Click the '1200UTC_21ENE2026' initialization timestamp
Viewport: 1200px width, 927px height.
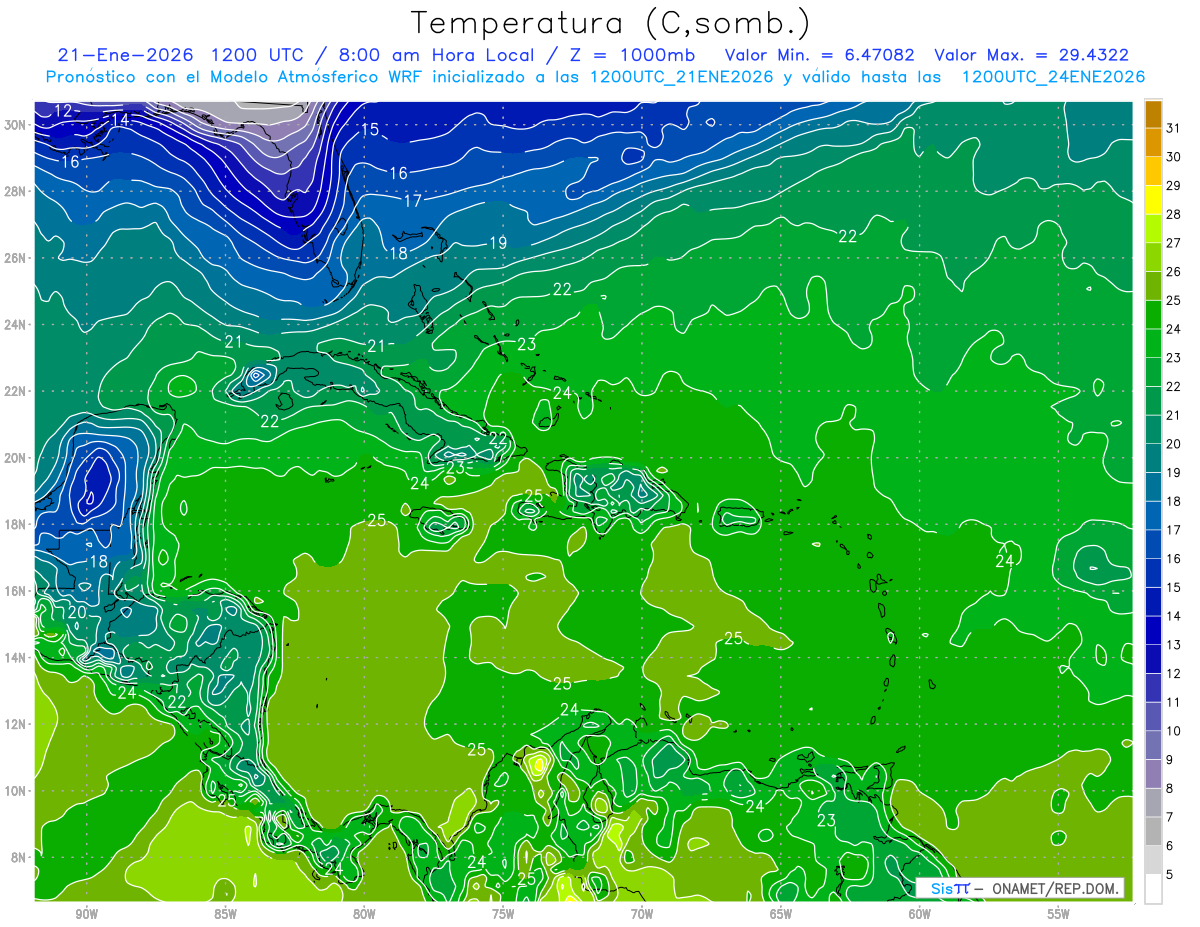[682, 77]
